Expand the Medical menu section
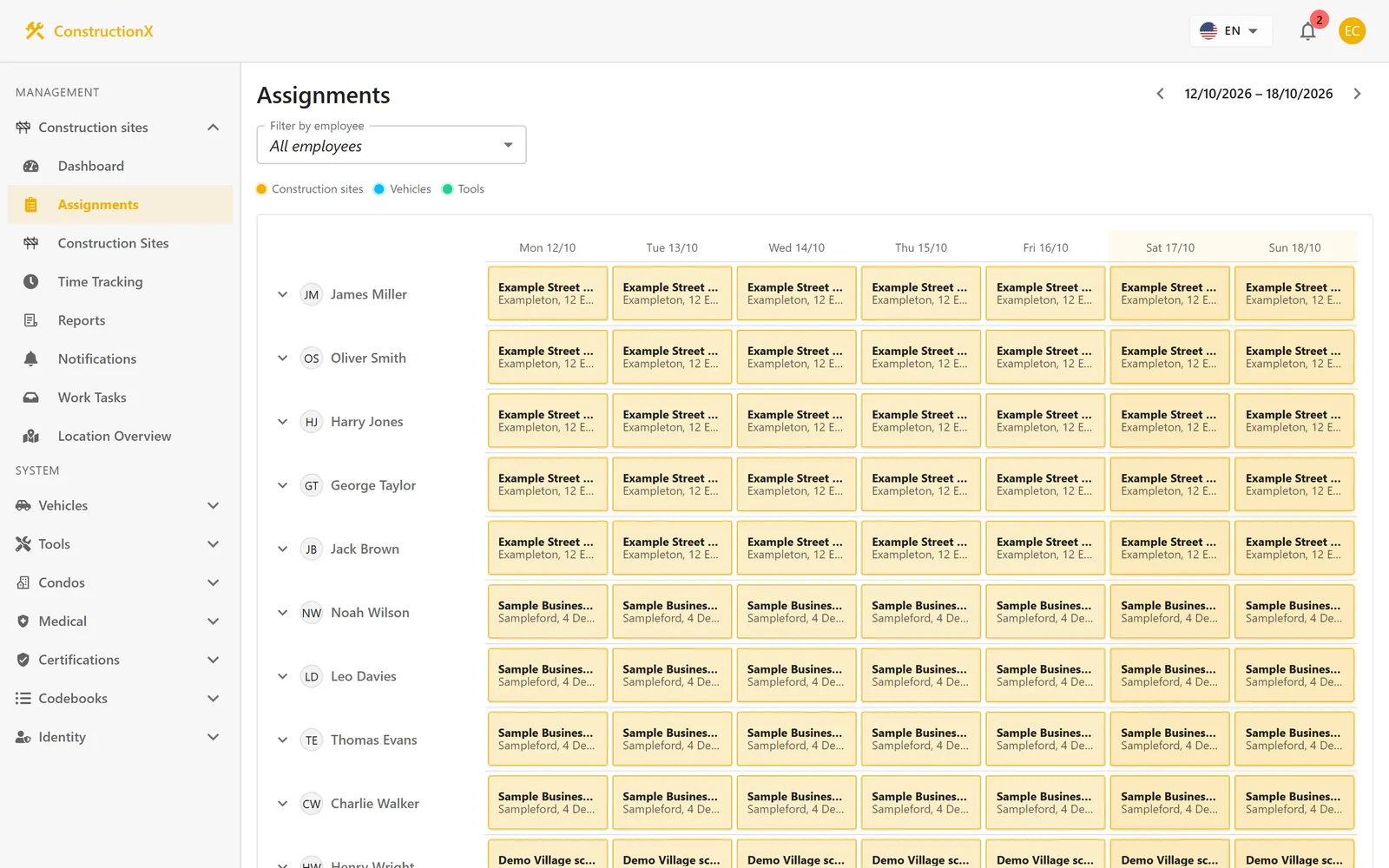 pyautogui.click(x=213, y=621)
